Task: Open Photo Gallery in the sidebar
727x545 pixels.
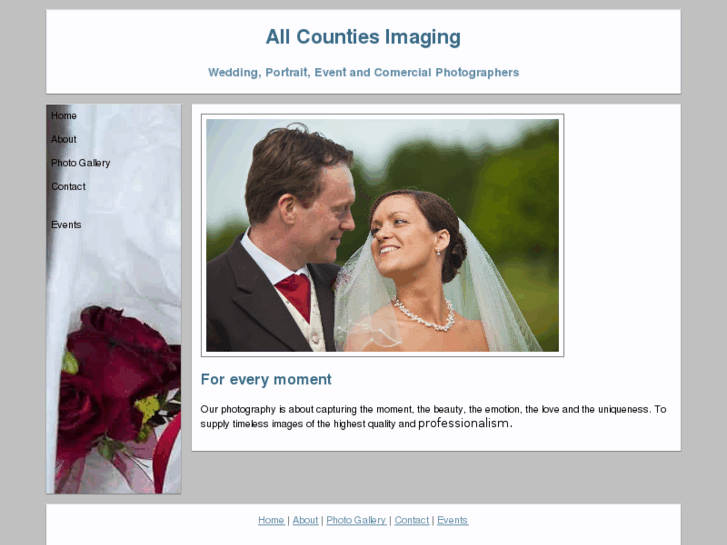Action: (81, 163)
